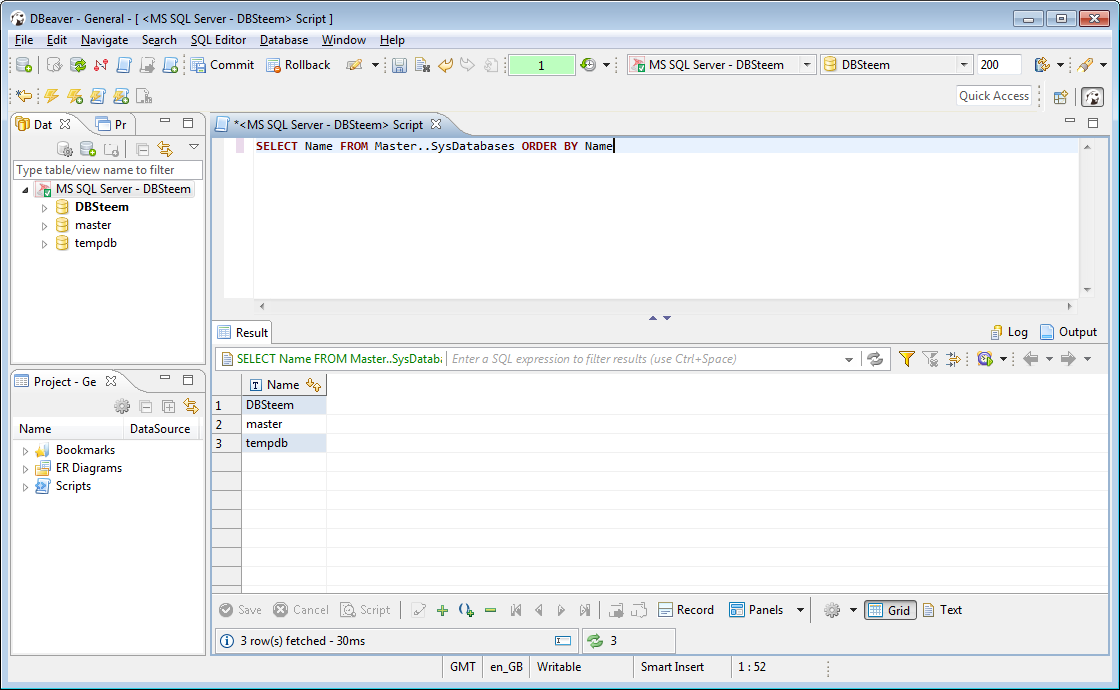Viewport: 1120px width, 690px height.
Task: Expand the ER Diagrams folder
Action: pos(26,469)
